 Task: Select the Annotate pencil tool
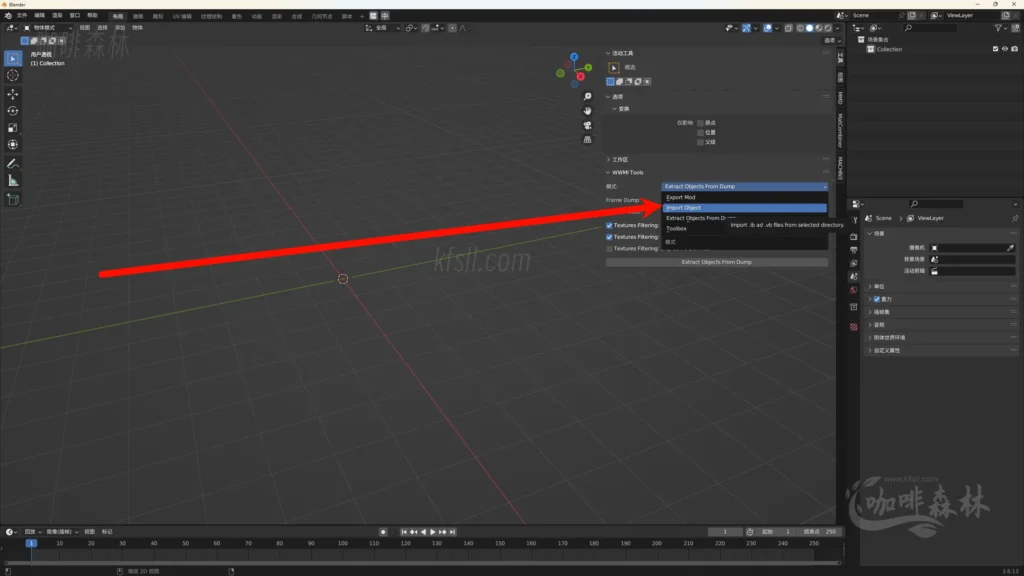(x=13, y=163)
